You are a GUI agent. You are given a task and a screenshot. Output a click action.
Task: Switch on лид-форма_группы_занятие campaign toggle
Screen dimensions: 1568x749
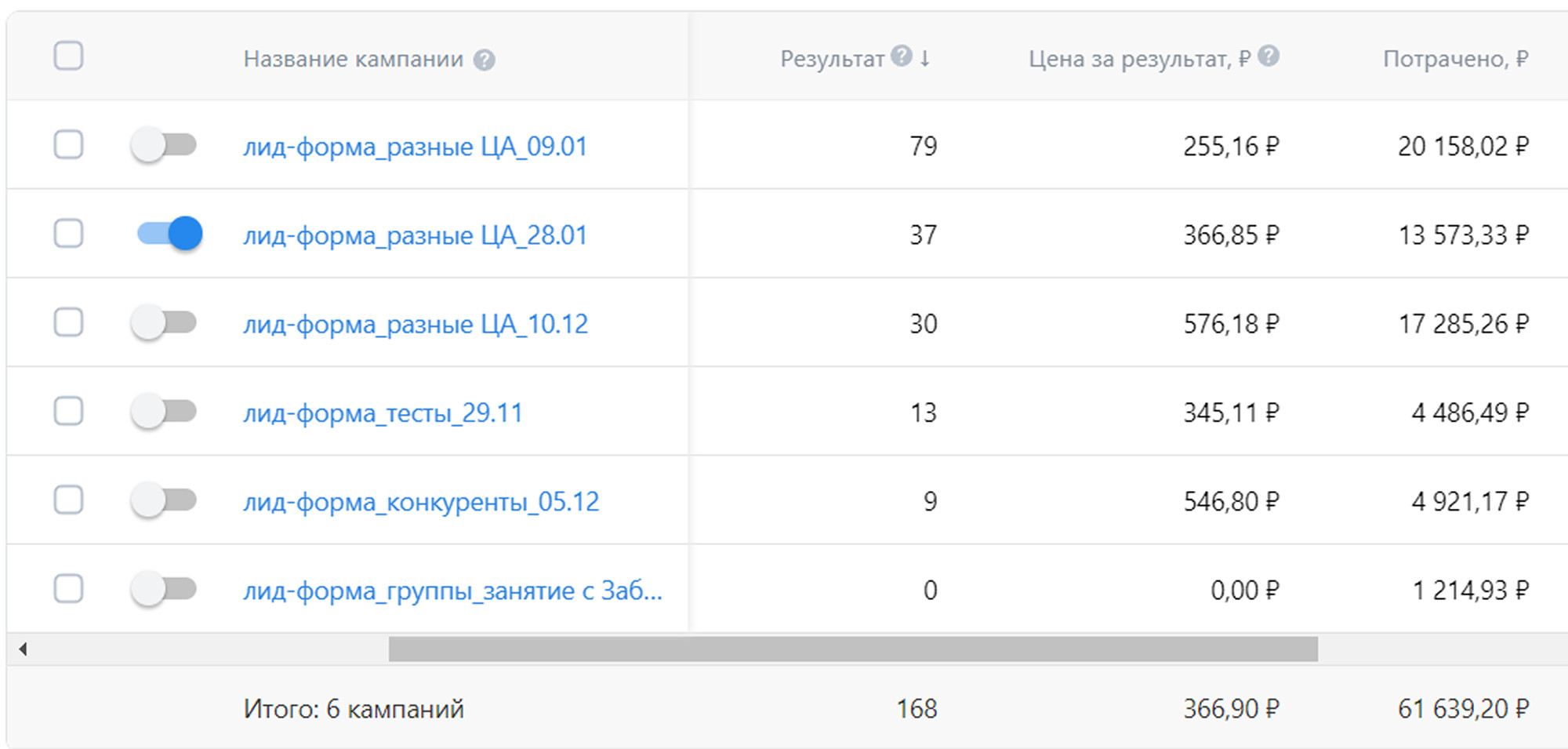tap(164, 589)
